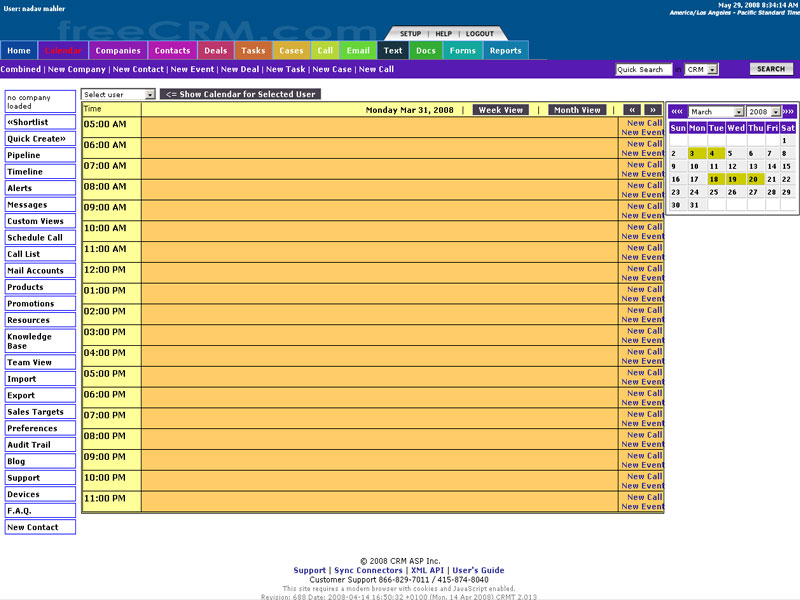The height and width of the screenshot is (600, 800).
Task: Open the Home tab
Action: 19,51
